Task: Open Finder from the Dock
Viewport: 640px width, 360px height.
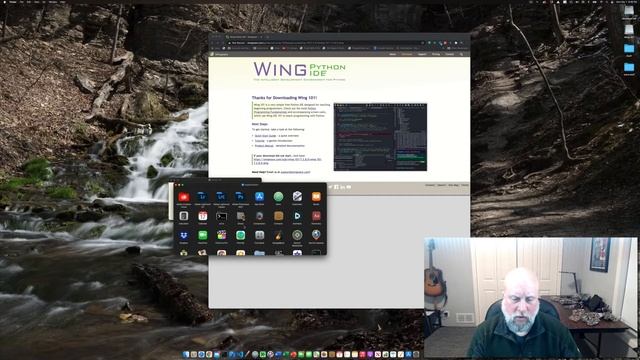Action: point(186,354)
